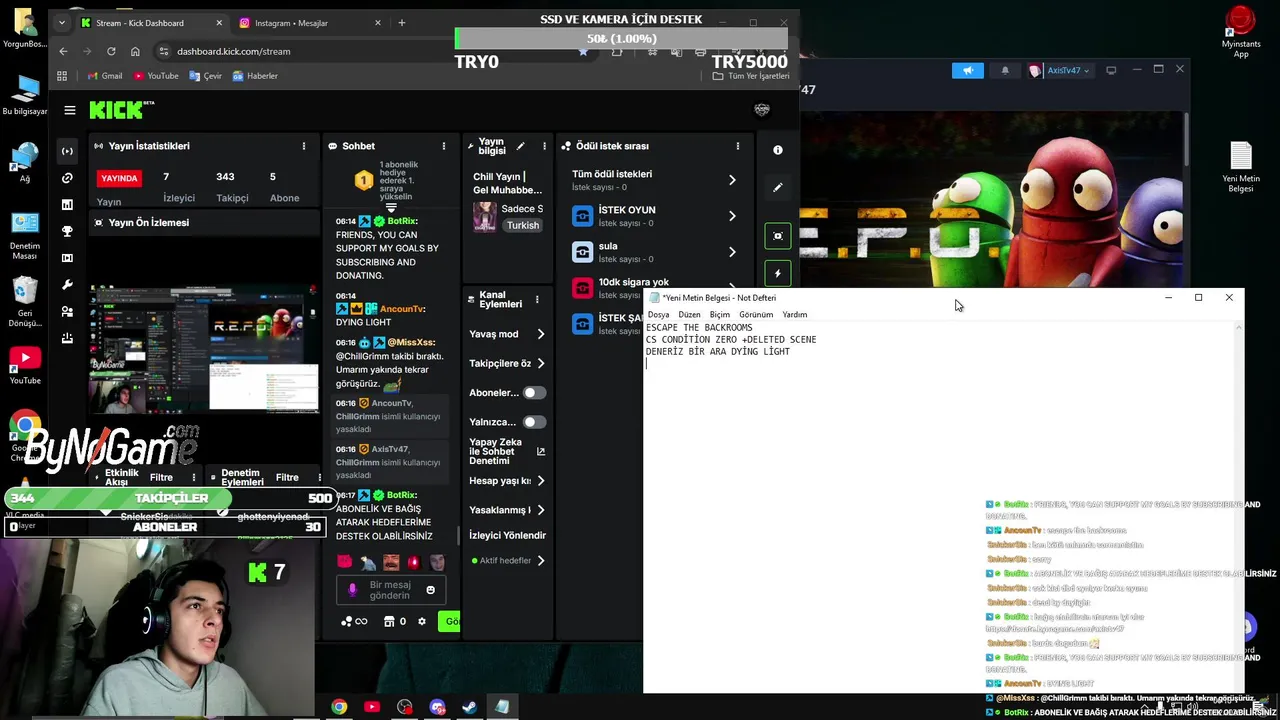Open the Çevir bookmark
The image size is (1280, 720).
pos(205,76)
